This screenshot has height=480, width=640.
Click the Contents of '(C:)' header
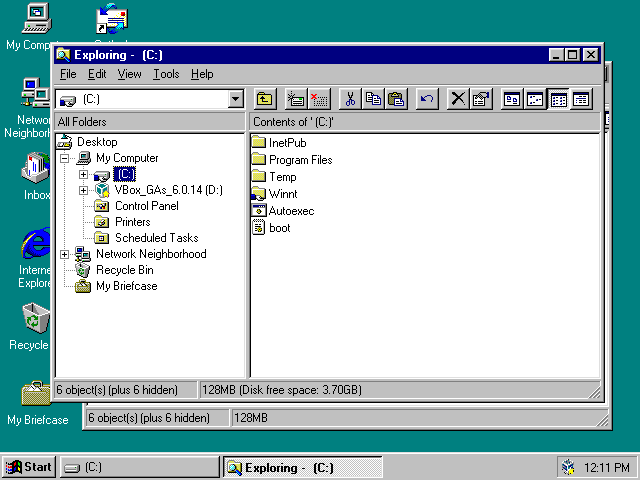(x=424, y=122)
